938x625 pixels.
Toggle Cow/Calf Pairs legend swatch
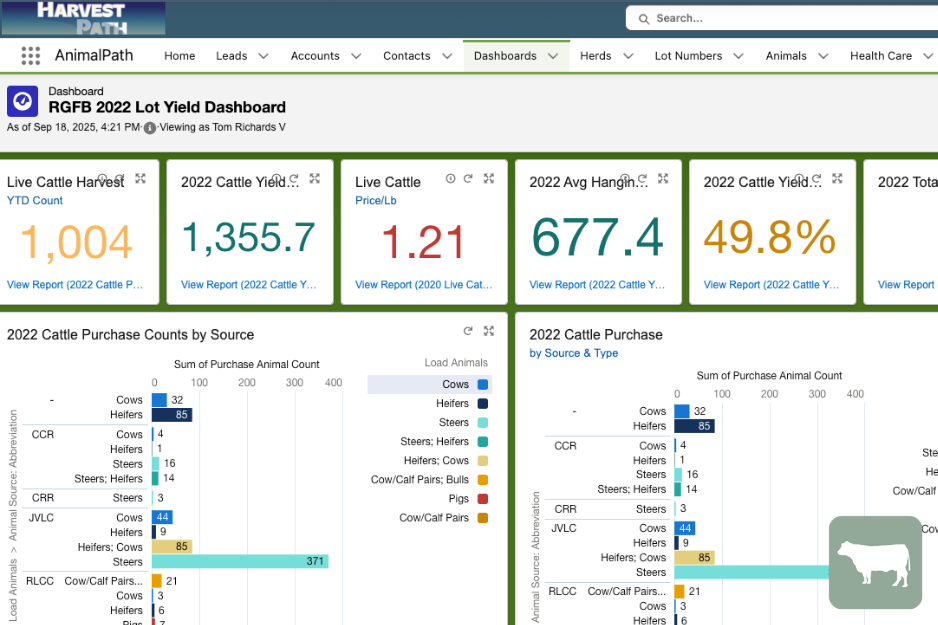[x=483, y=518]
